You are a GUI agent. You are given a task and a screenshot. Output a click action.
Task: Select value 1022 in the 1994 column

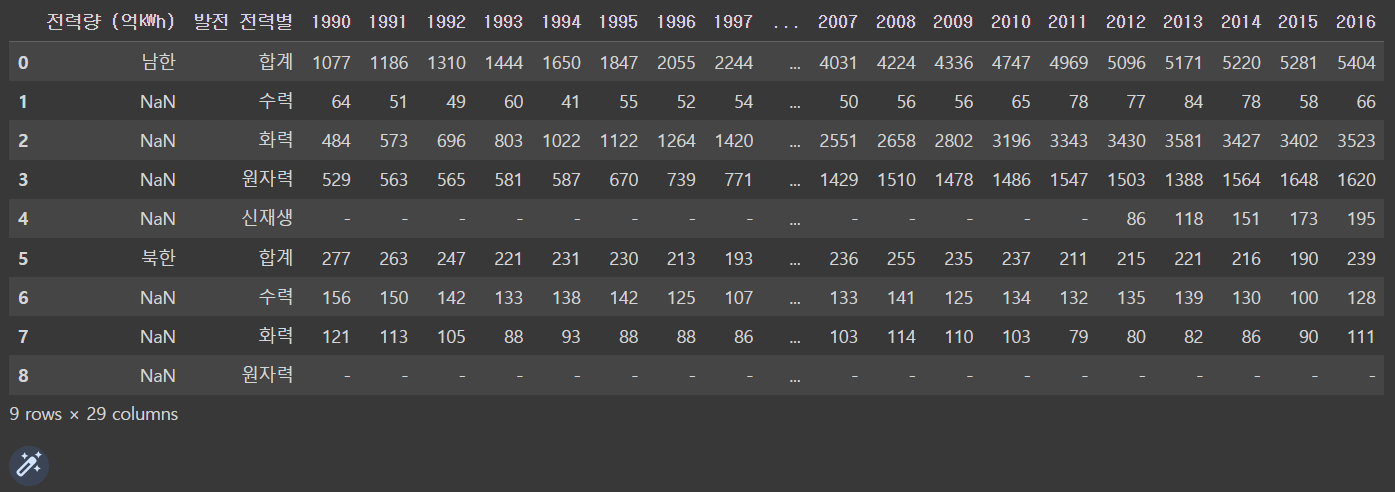[x=561, y=141]
